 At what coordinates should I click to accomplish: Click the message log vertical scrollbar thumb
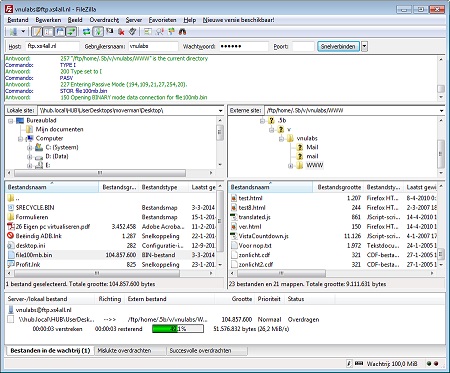pos(441,89)
